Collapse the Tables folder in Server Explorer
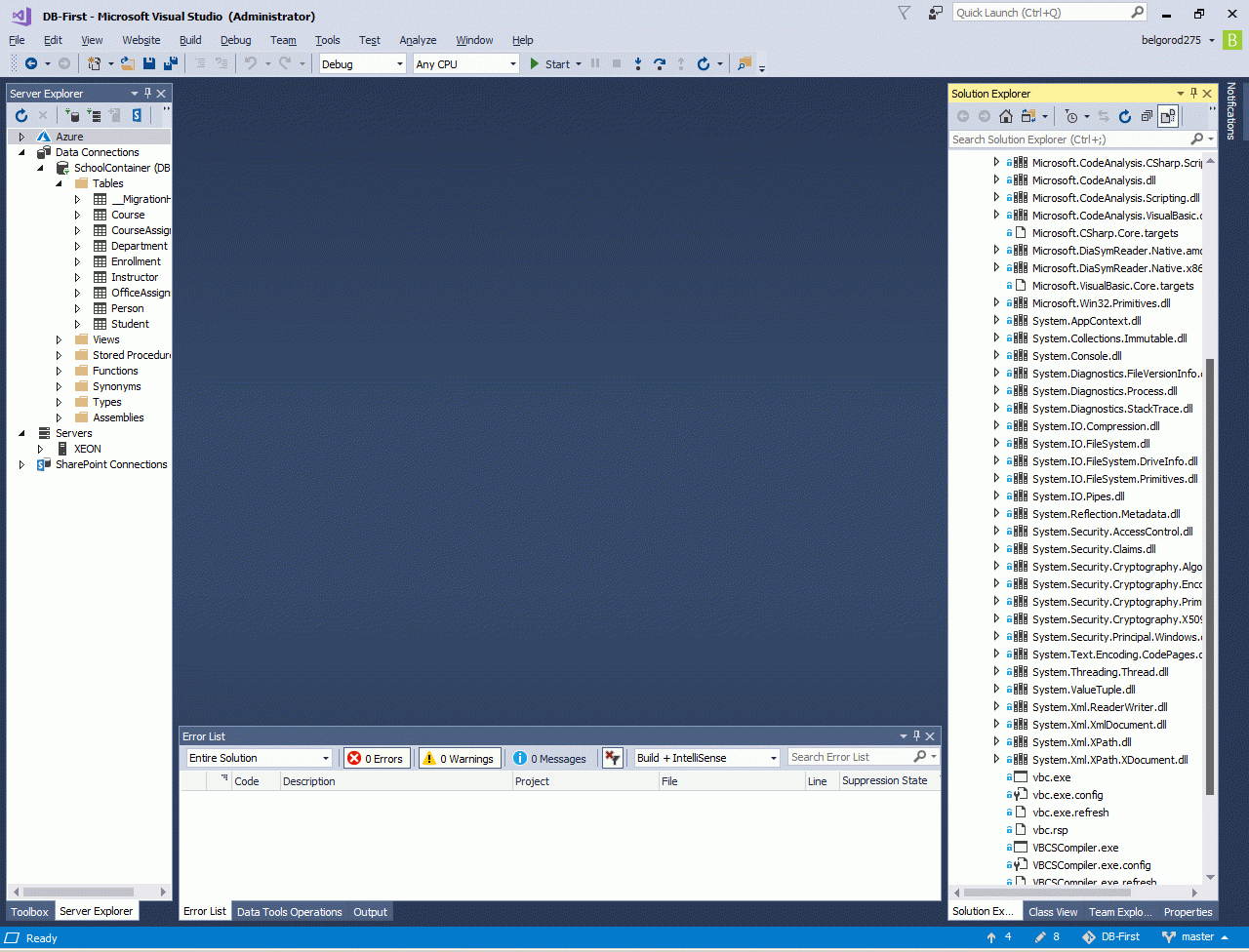 pyautogui.click(x=59, y=183)
